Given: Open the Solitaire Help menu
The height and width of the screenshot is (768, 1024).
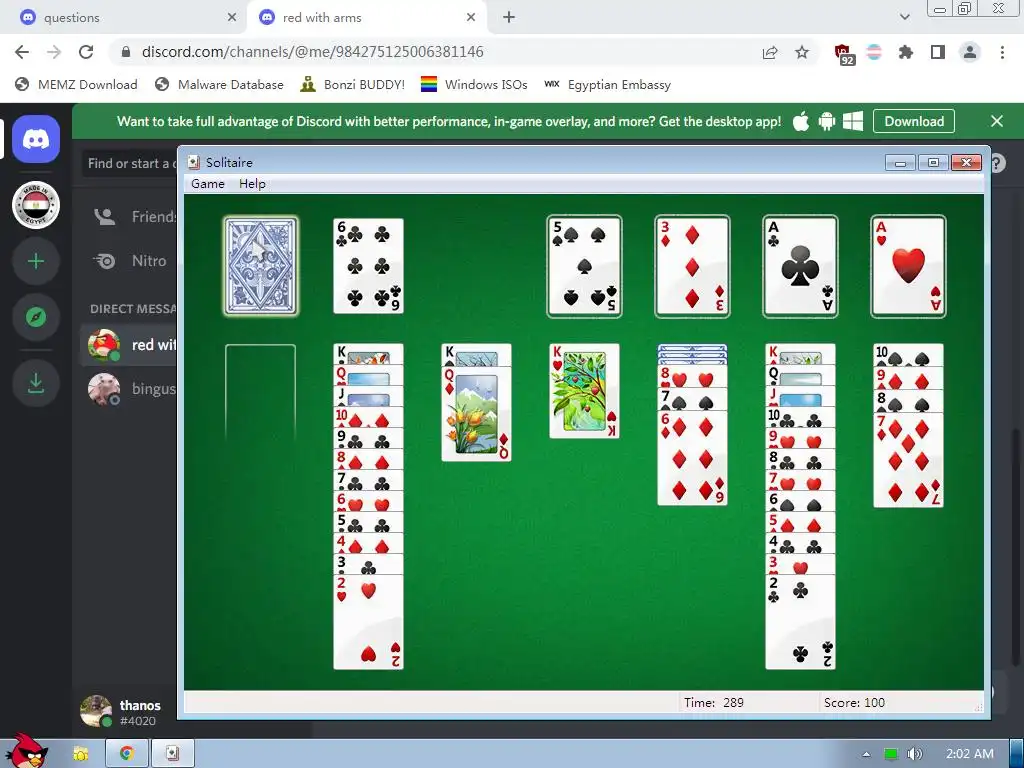Looking at the screenshot, I should tap(252, 184).
